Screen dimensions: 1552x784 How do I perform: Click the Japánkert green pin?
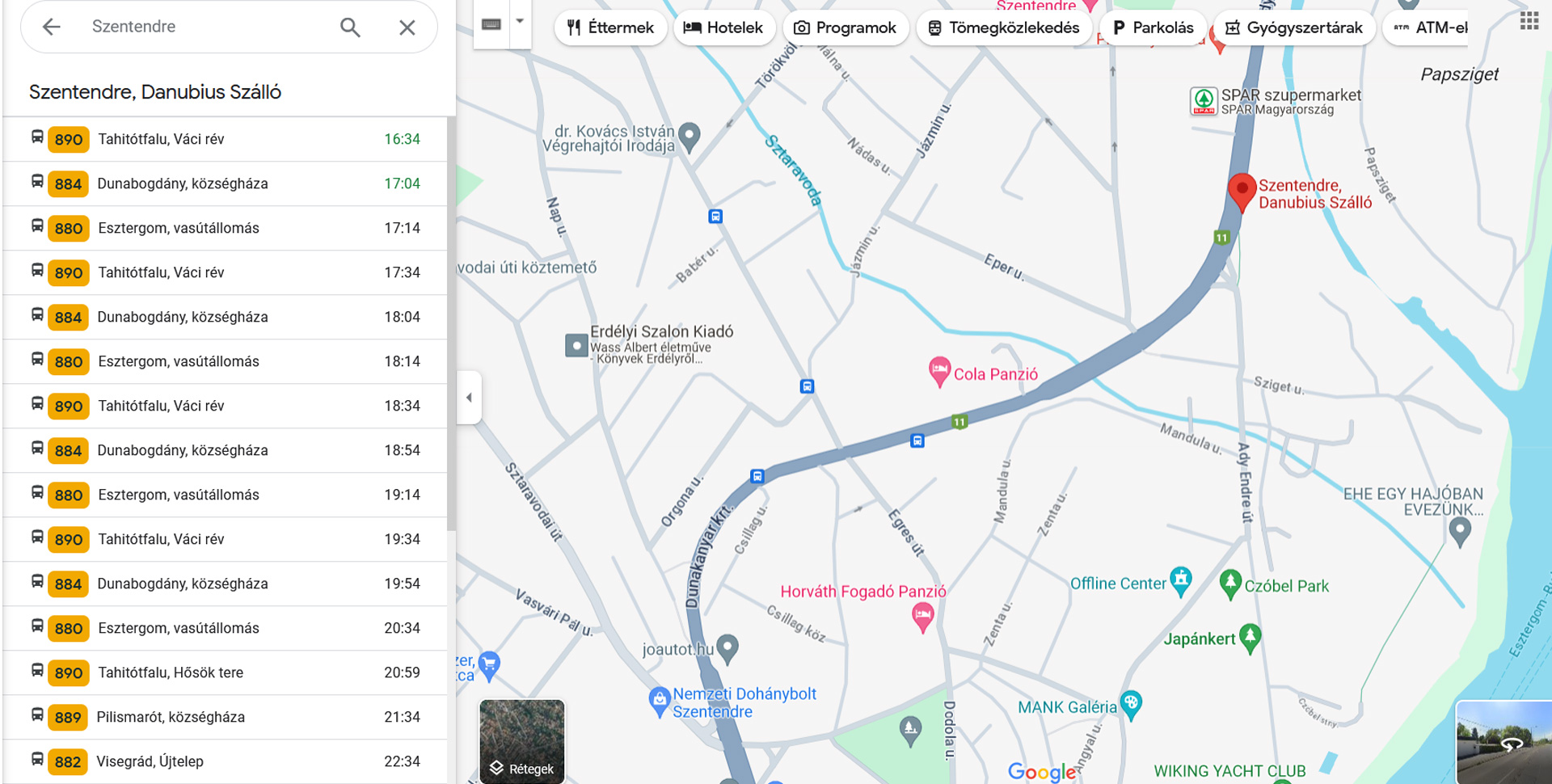tap(1250, 638)
